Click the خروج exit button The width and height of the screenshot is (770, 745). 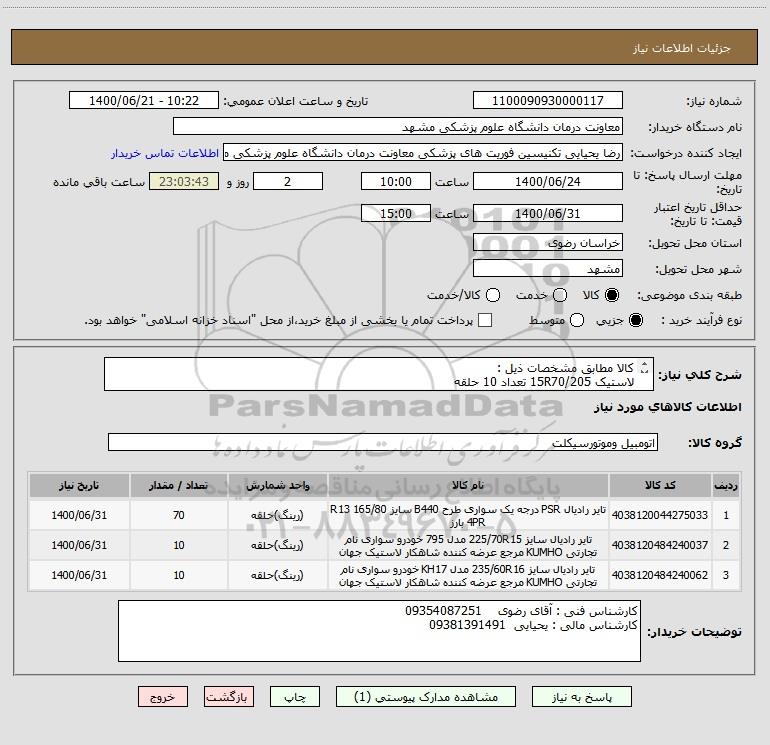click(163, 697)
